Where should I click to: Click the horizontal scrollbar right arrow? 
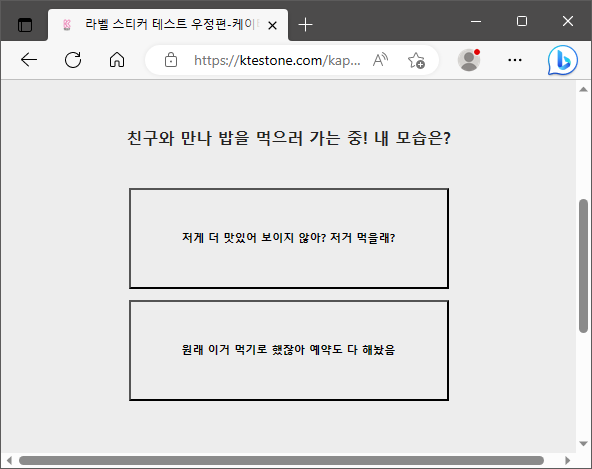567,460
